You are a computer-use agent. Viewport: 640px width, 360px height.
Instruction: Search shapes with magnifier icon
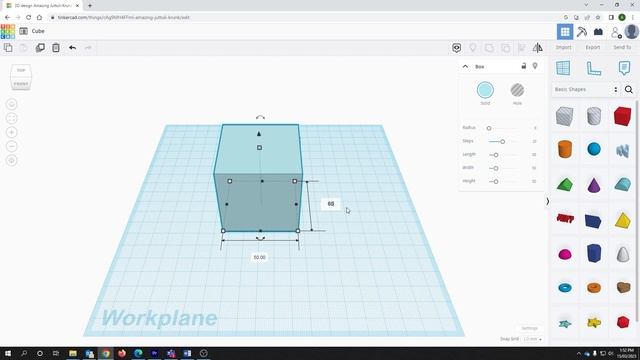629,89
